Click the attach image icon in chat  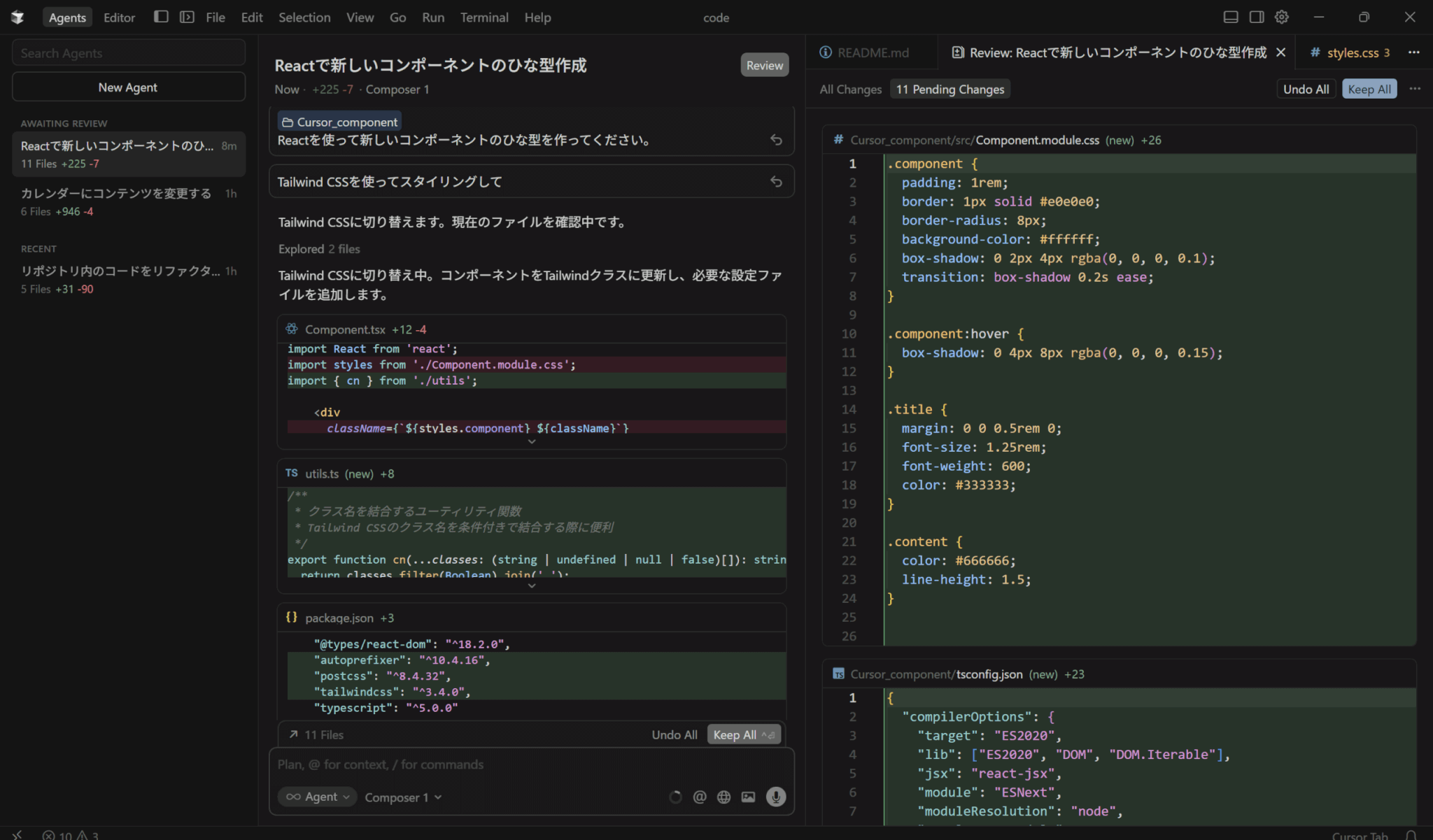(748, 797)
